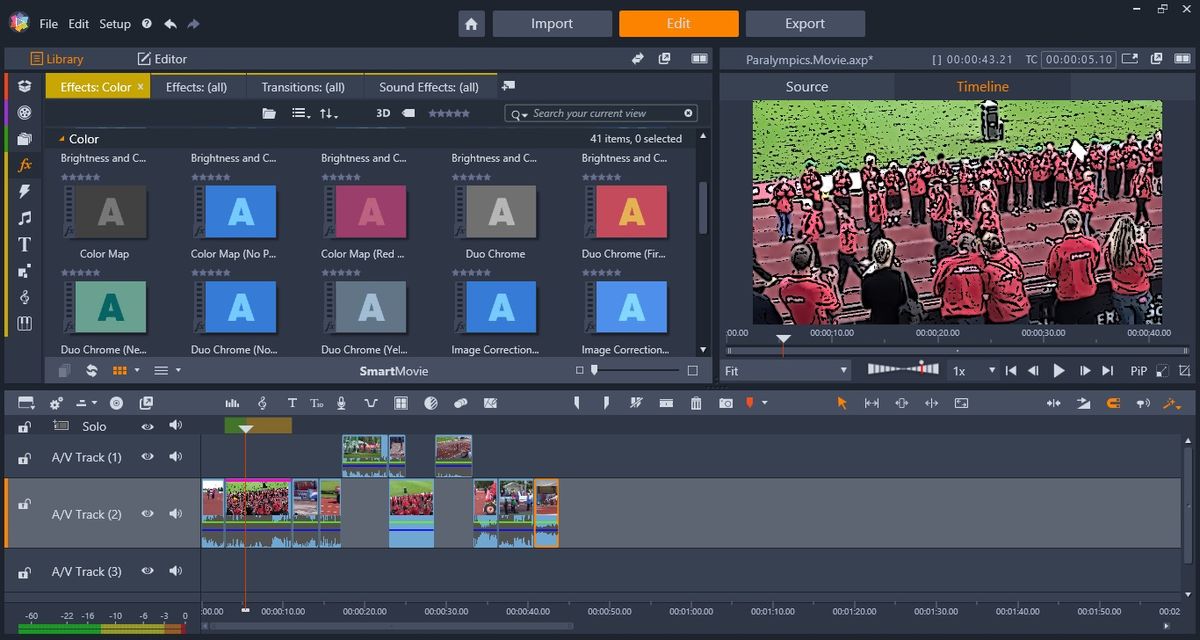Open the Audio Mixer on the timeline toolbar
Viewport: 1200px width, 640px height.
(232, 402)
